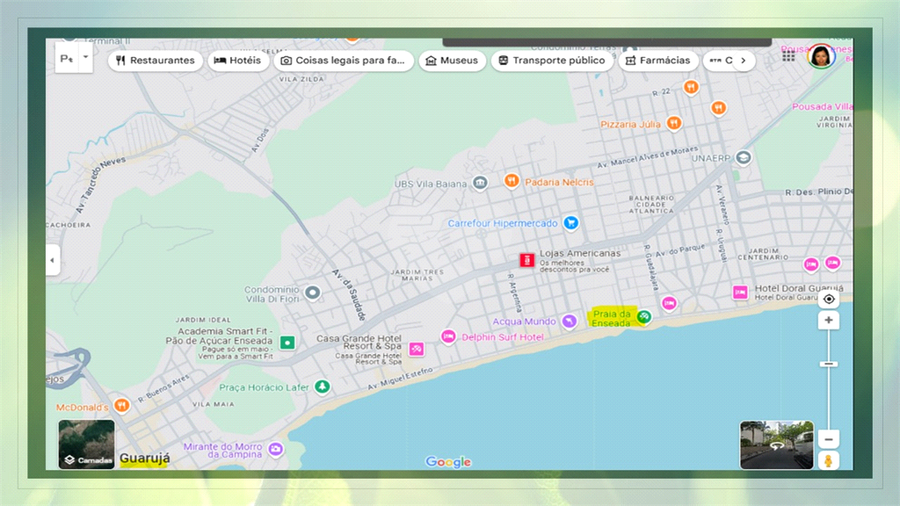Select the Museus filter chip
900x506 pixels.
(x=452, y=60)
